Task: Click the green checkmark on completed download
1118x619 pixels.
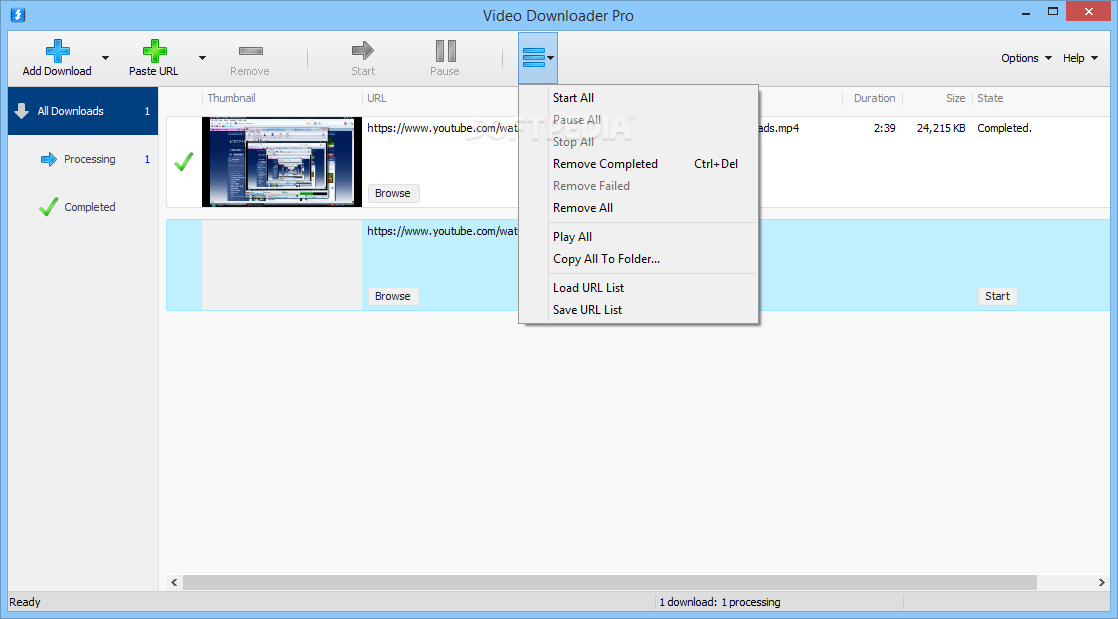Action: (x=184, y=162)
